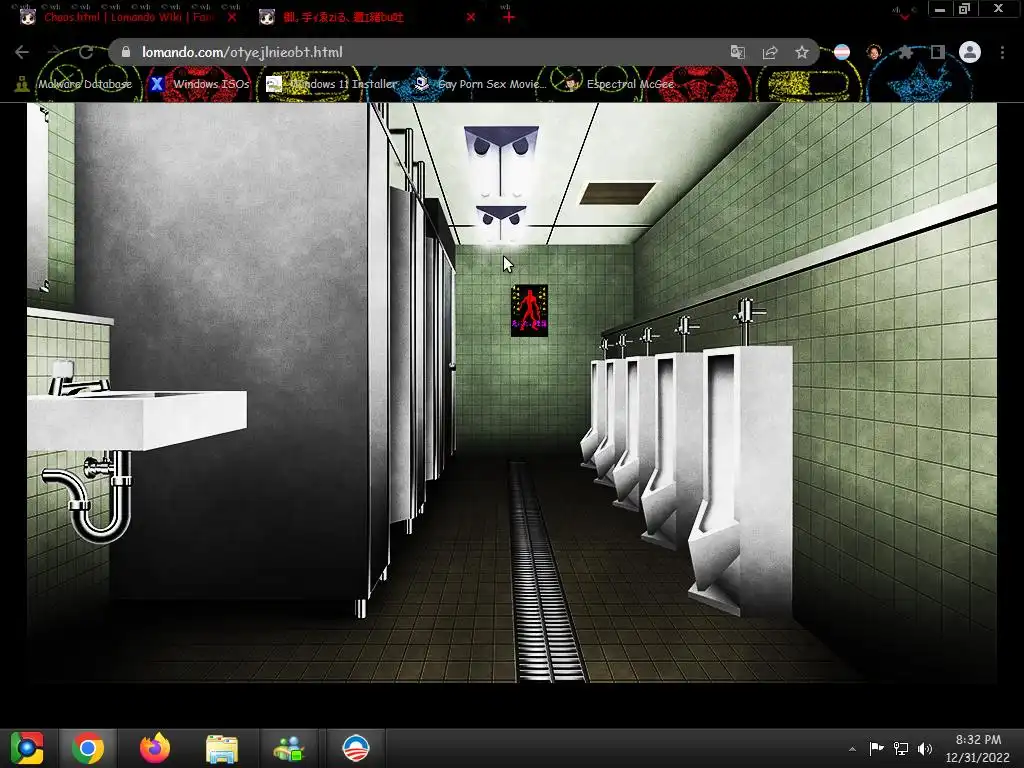Viewport: 1024px width, 768px height.
Task: Open the clock showing 8:32 PM
Action: pos(978,748)
